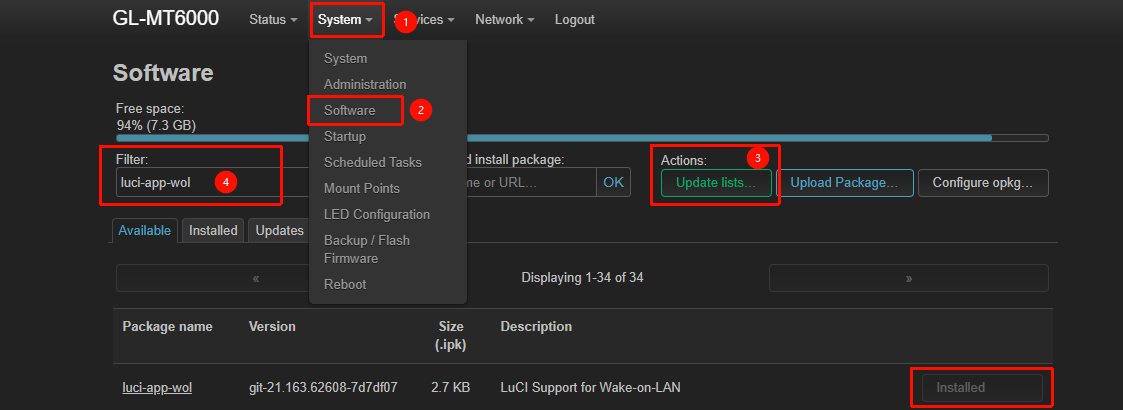This screenshot has height=410, width=1123.
Task: Open the Network dropdown menu
Action: click(x=504, y=20)
